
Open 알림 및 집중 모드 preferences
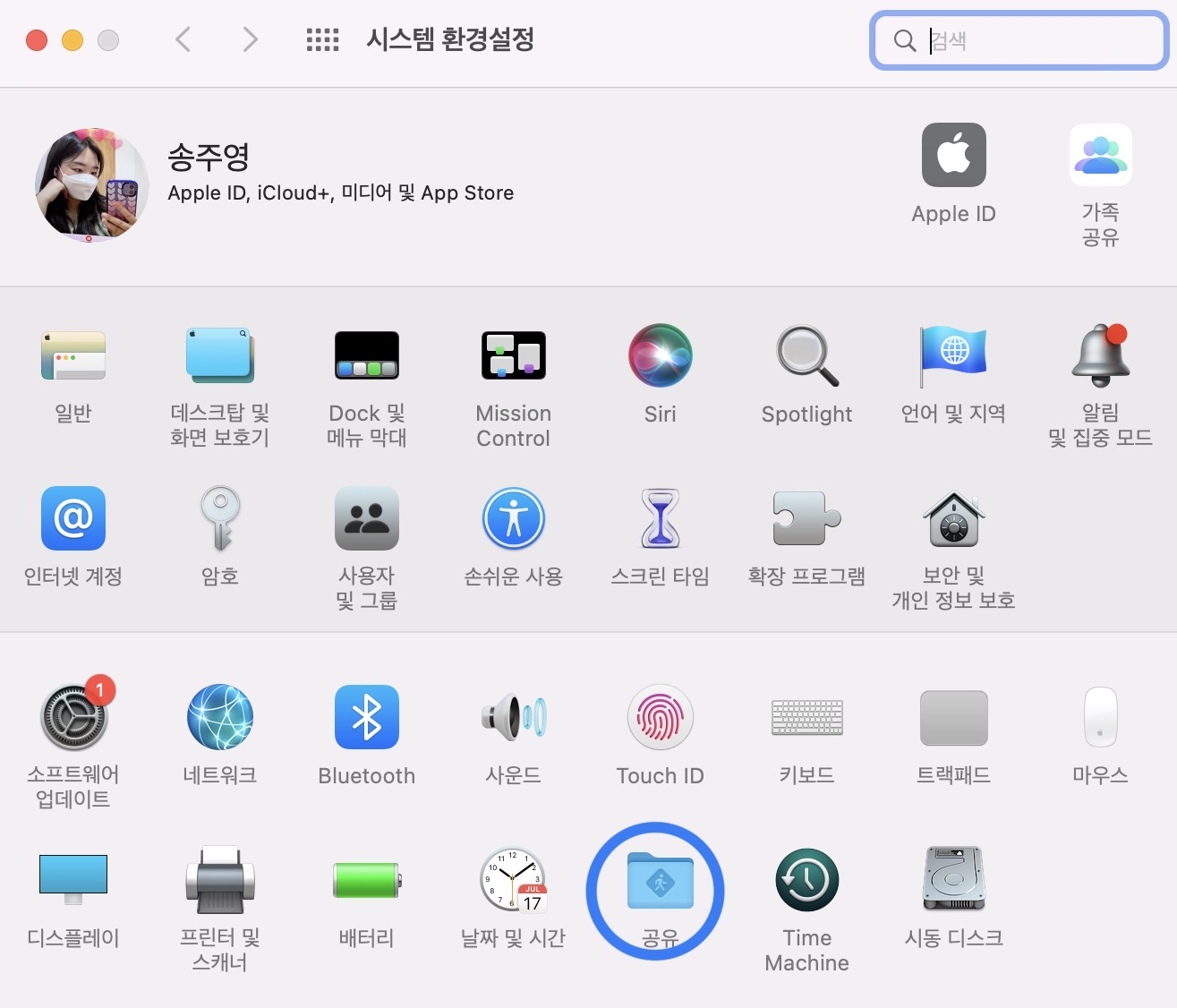tap(1101, 356)
